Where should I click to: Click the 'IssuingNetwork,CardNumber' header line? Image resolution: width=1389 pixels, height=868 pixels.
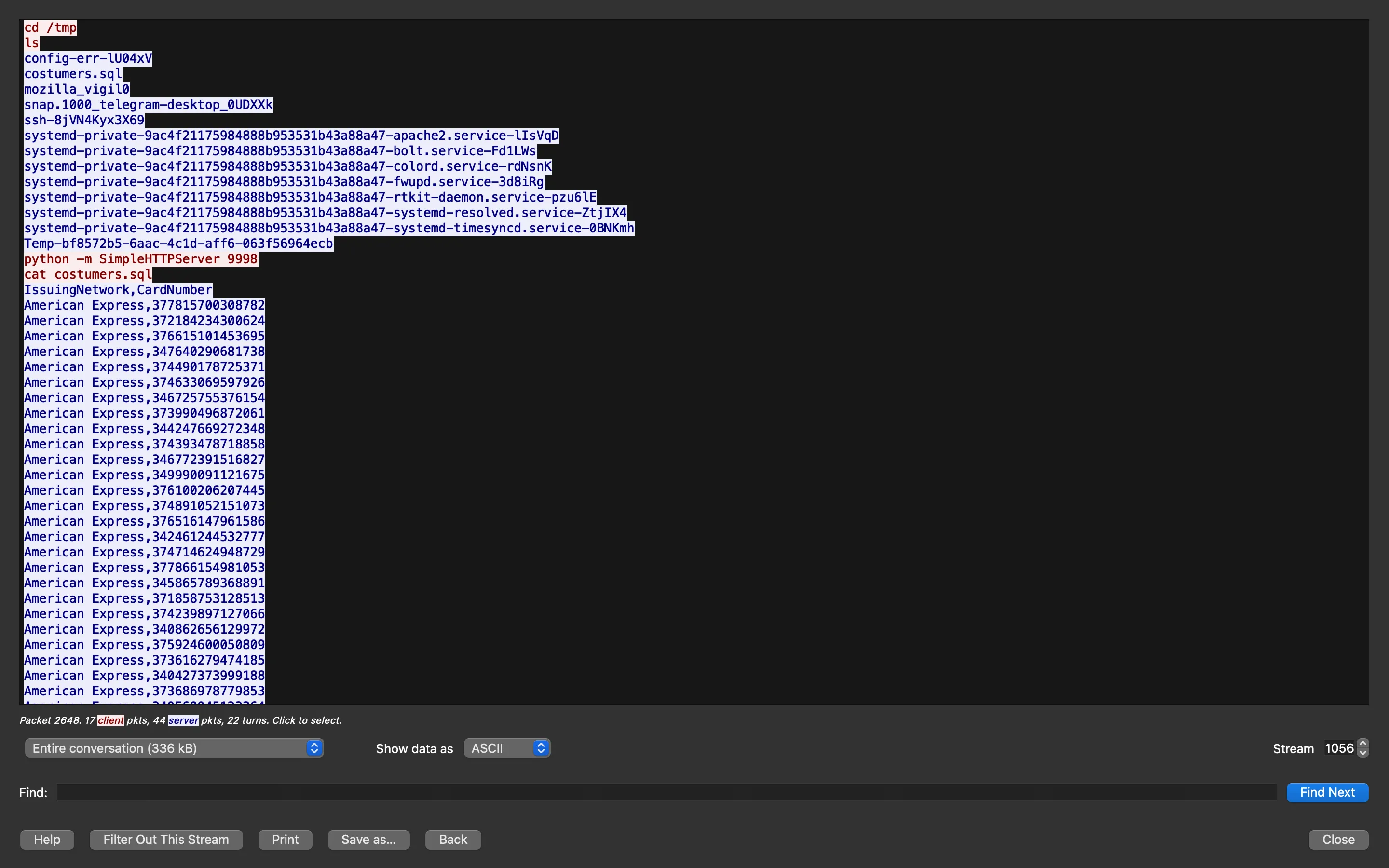coord(118,290)
